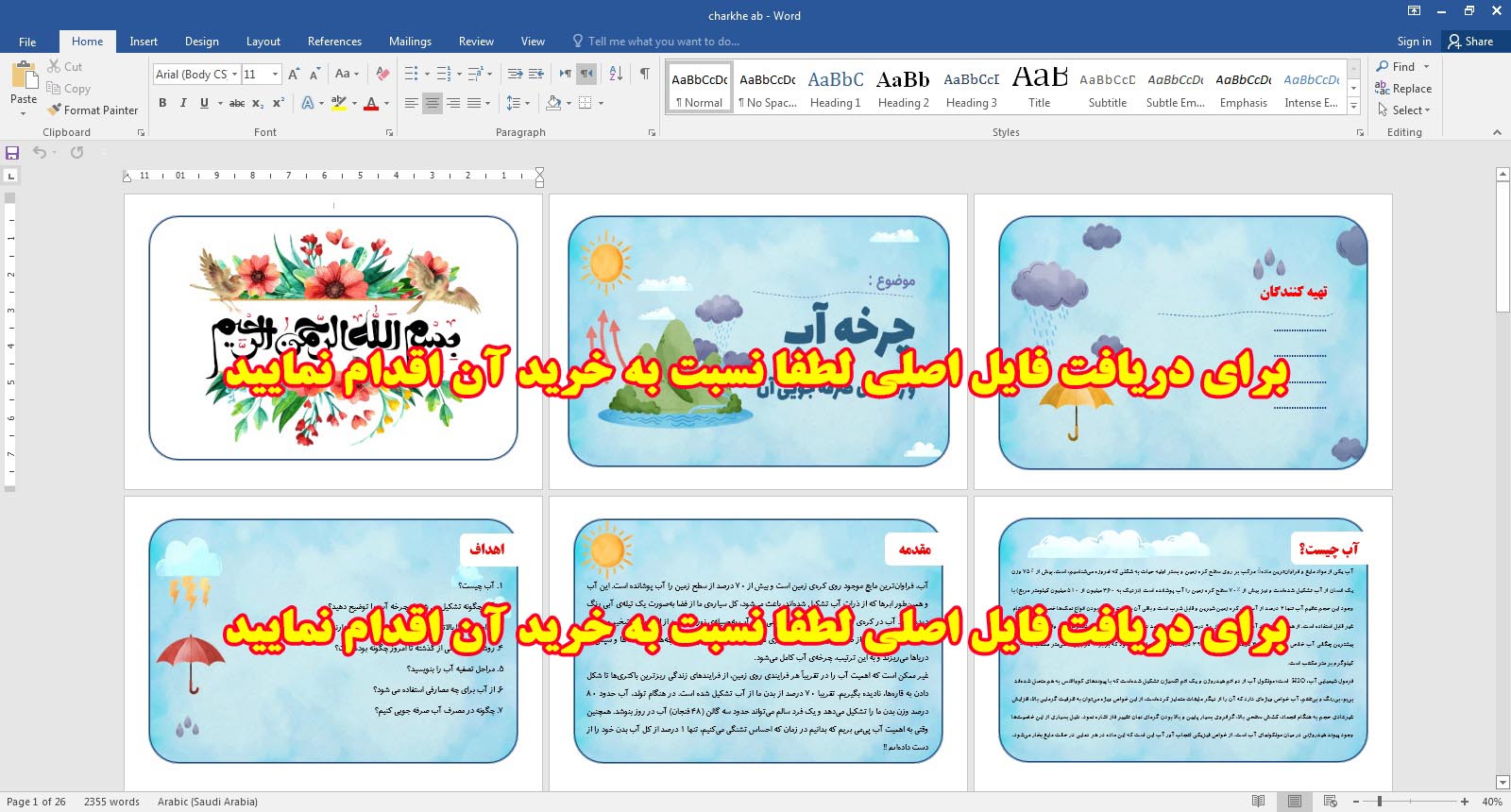The image size is (1511, 812).
Task: Click the Grow Font size icon
Action: click(x=294, y=74)
